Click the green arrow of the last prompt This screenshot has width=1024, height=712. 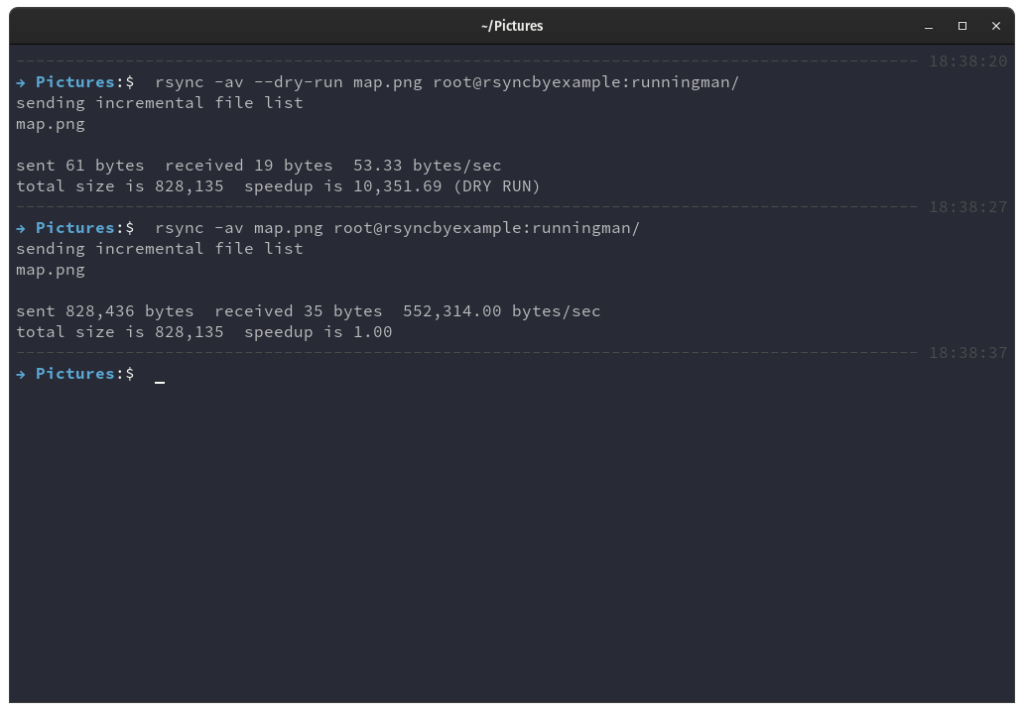coord(20,373)
